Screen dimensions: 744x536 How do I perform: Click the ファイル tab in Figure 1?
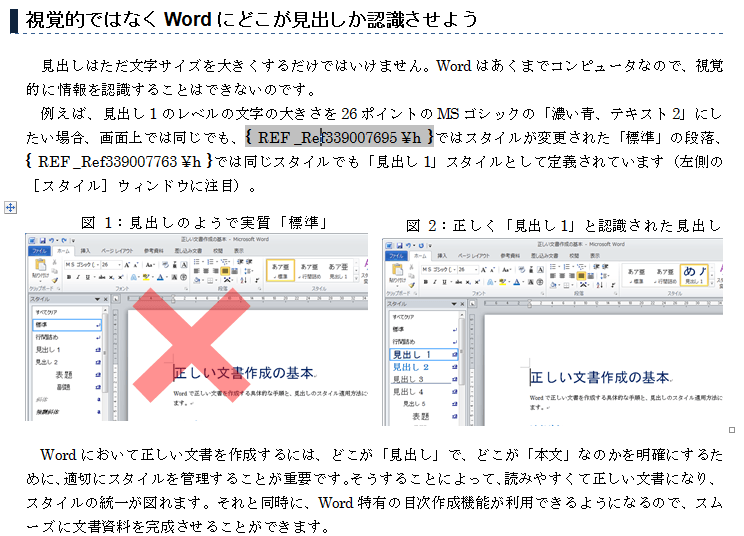pyautogui.click(x=39, y=250)
